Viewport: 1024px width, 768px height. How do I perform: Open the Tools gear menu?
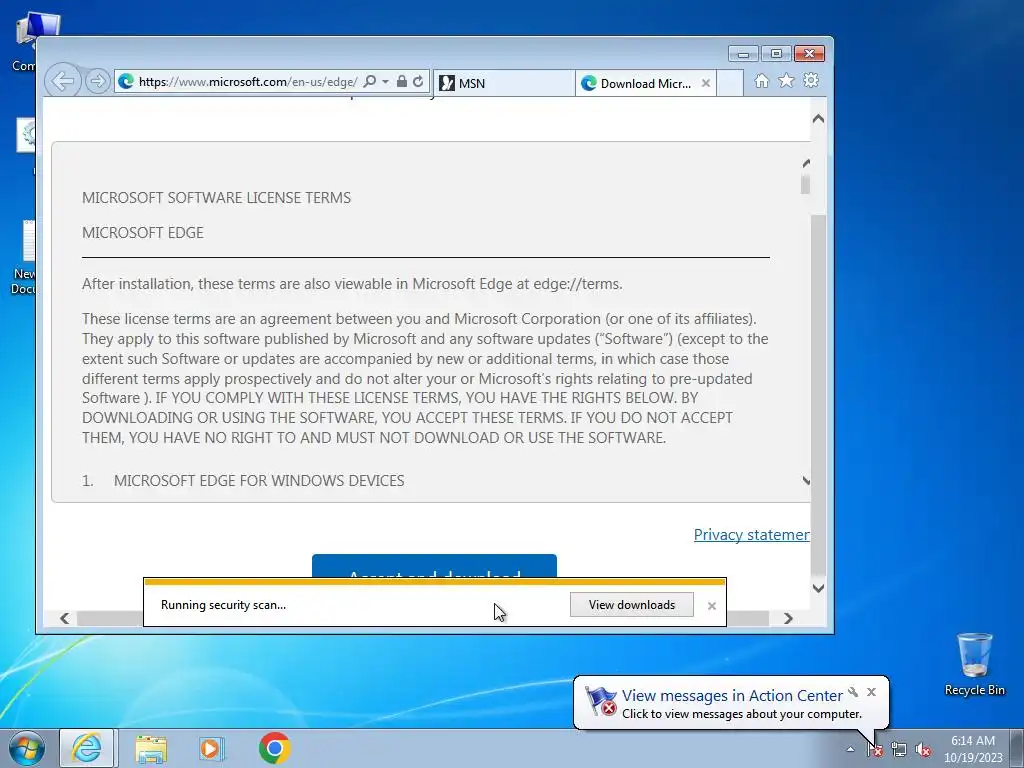tap(811, 80)
